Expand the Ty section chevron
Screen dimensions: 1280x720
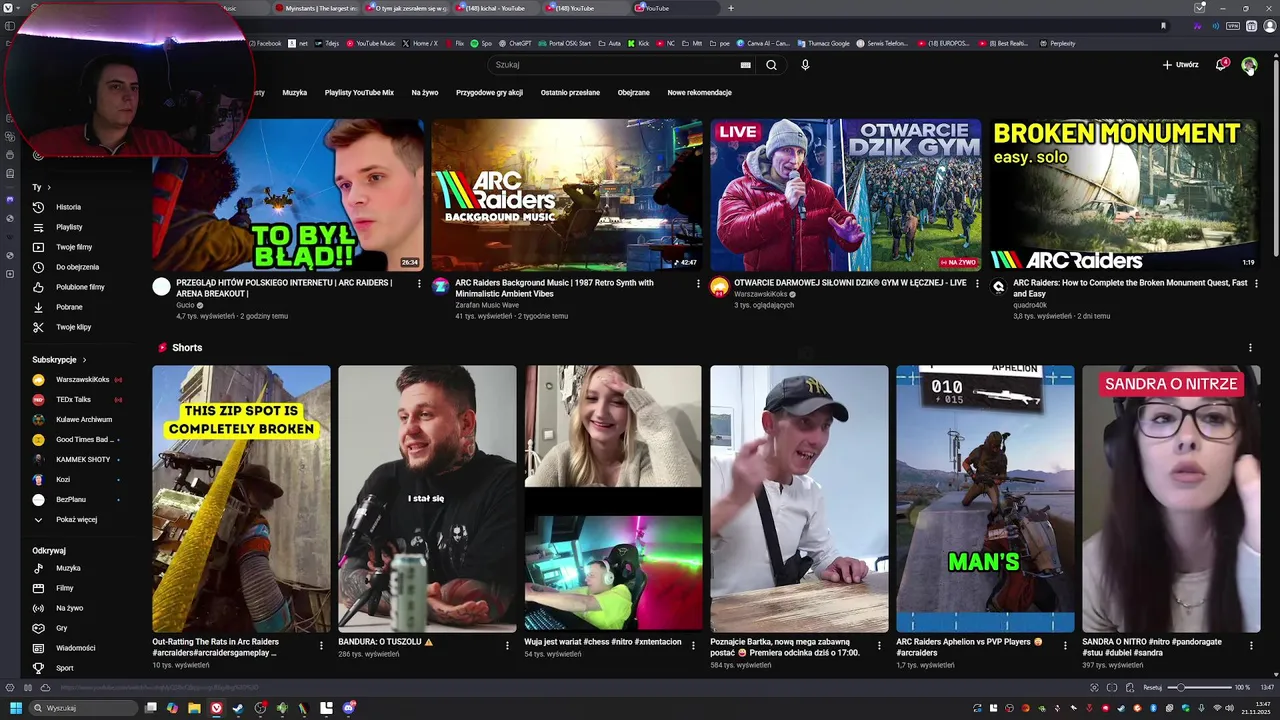click(x=48, y=187)
